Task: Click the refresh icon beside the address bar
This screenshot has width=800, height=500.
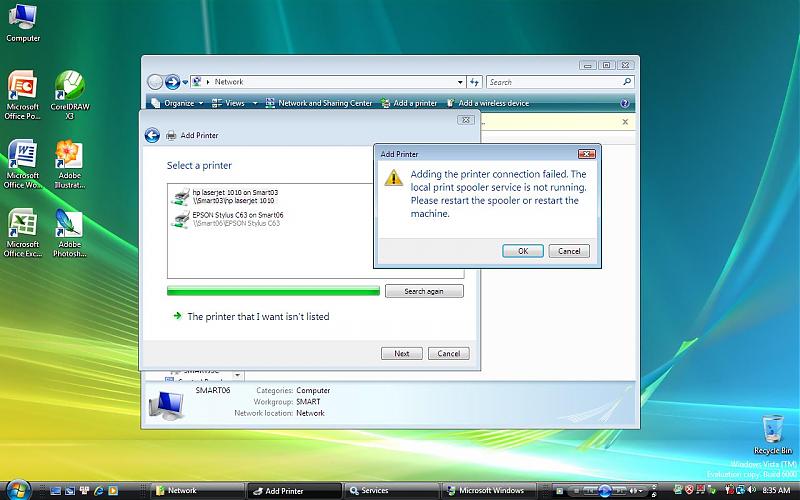Action: [x=476, y=82]
